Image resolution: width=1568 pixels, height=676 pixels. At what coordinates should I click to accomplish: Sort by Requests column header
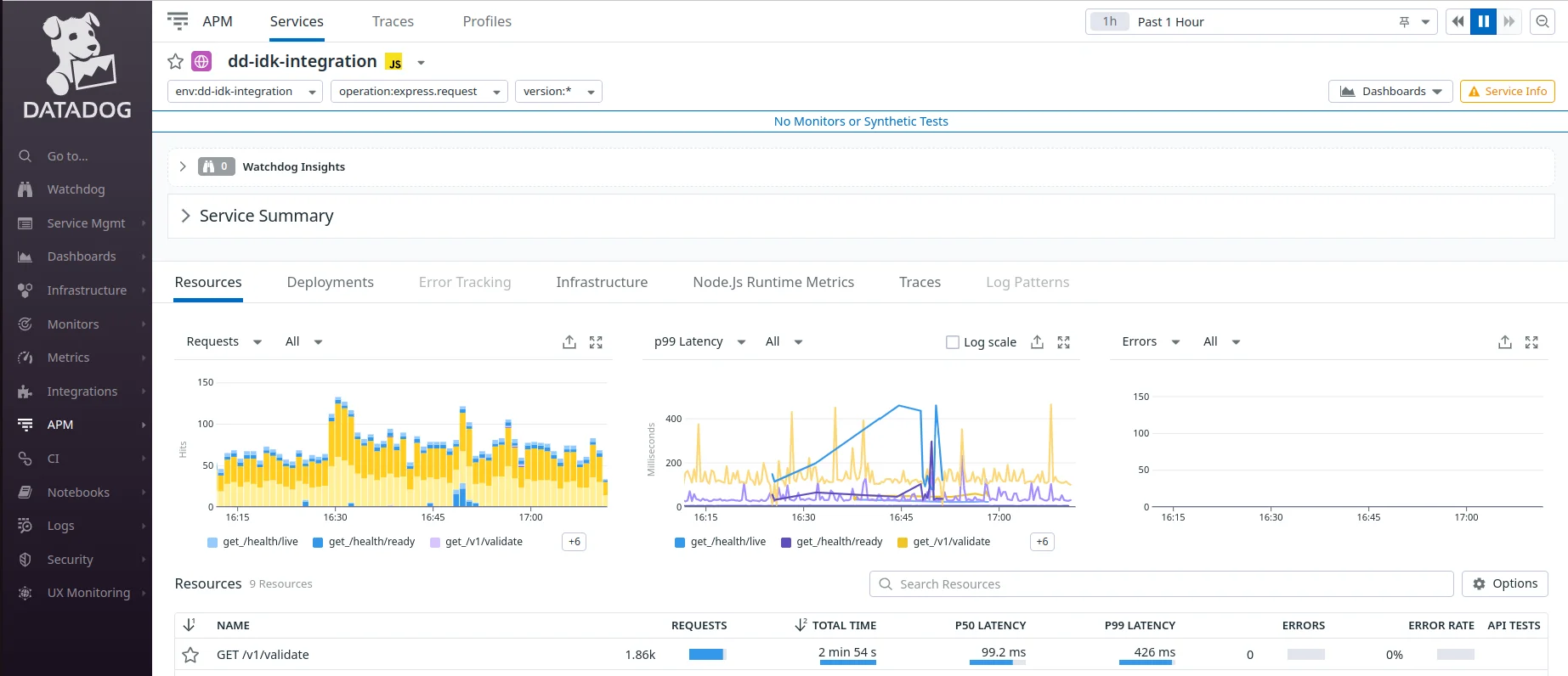coord(699,625)
